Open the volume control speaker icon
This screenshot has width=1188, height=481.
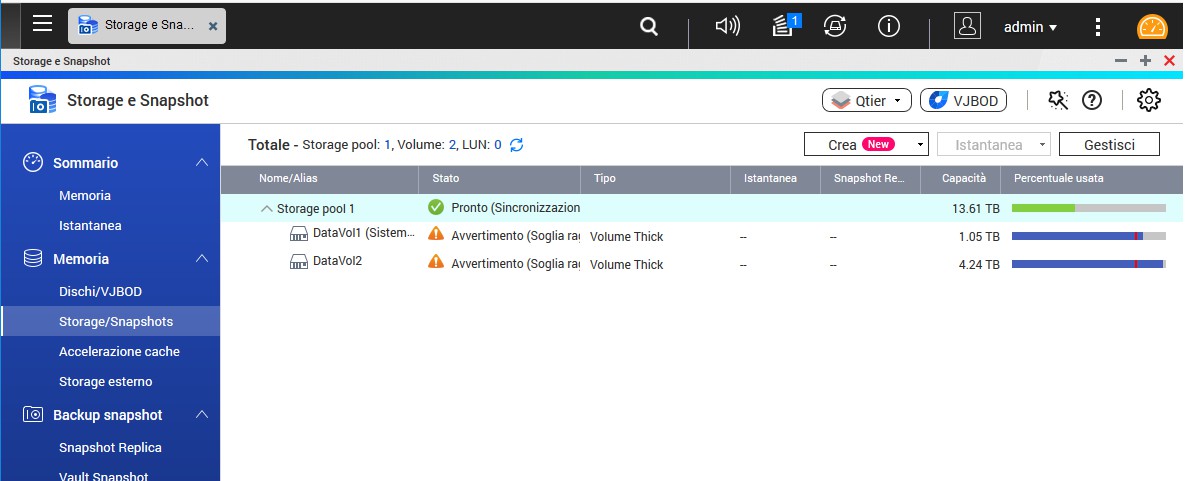(727, 27)
